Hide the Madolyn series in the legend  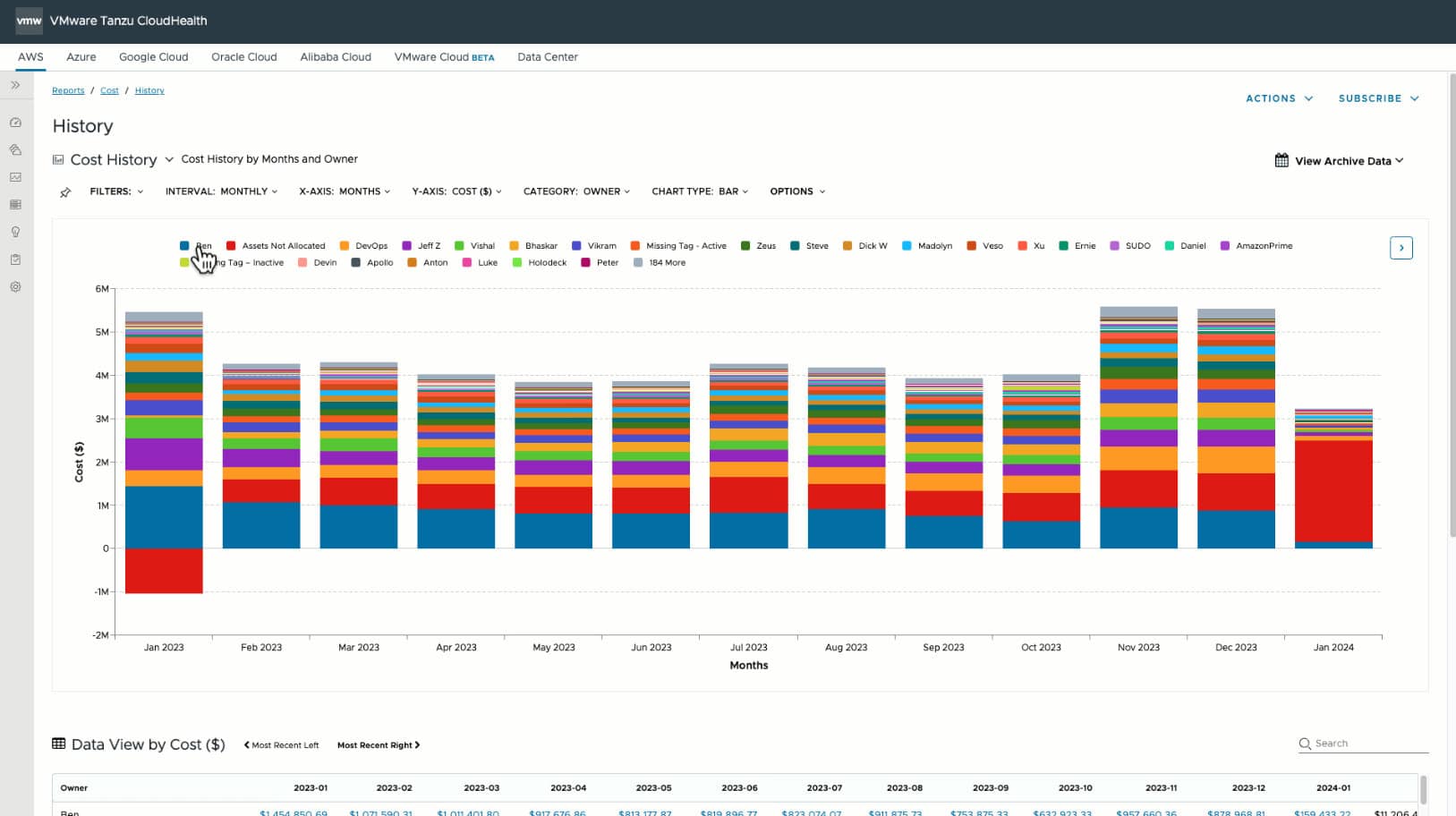pos(927,246)
